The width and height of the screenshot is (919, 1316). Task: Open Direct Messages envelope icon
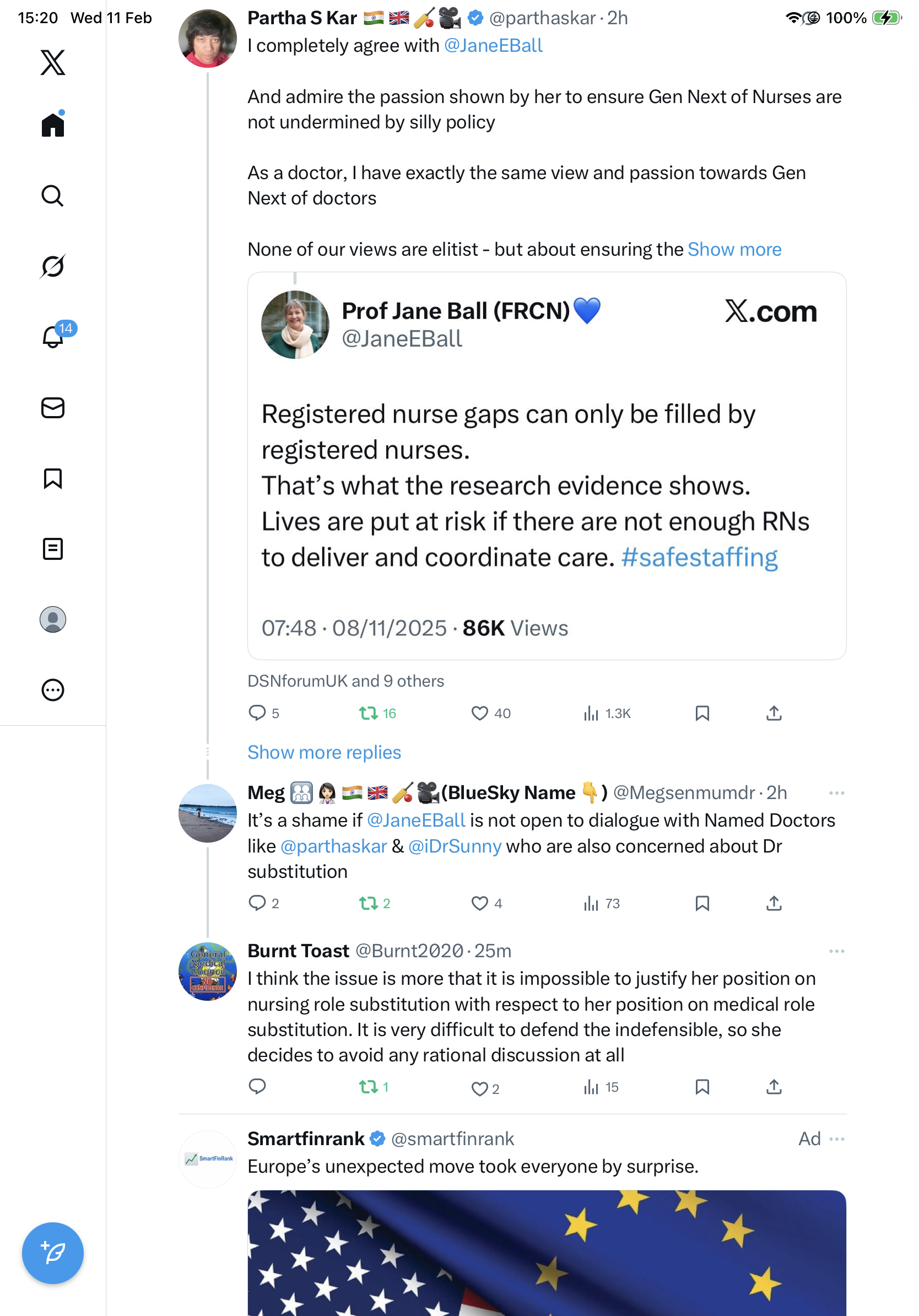click(x=53, y=408)
